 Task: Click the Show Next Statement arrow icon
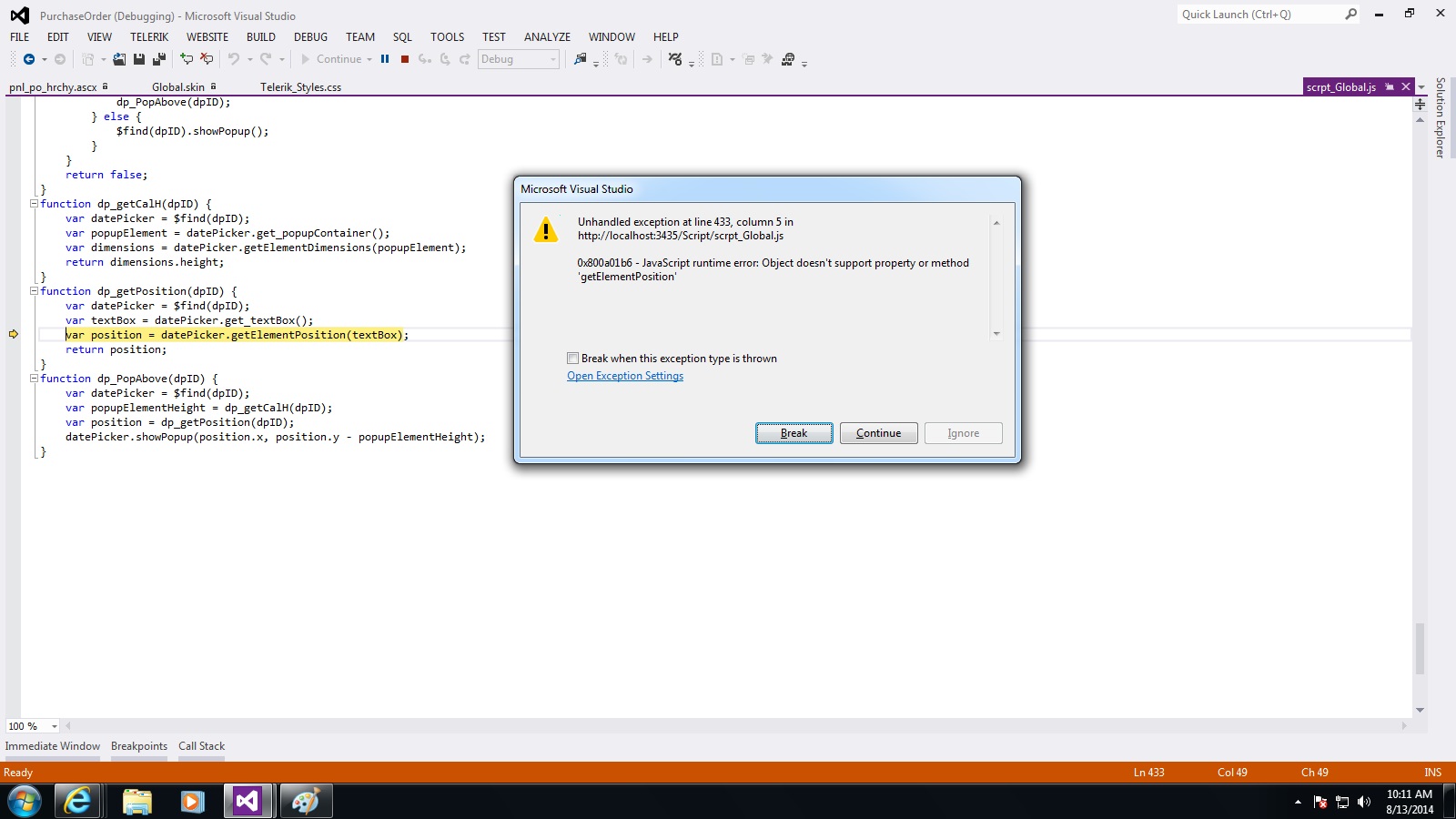click(x=647, y=59)
